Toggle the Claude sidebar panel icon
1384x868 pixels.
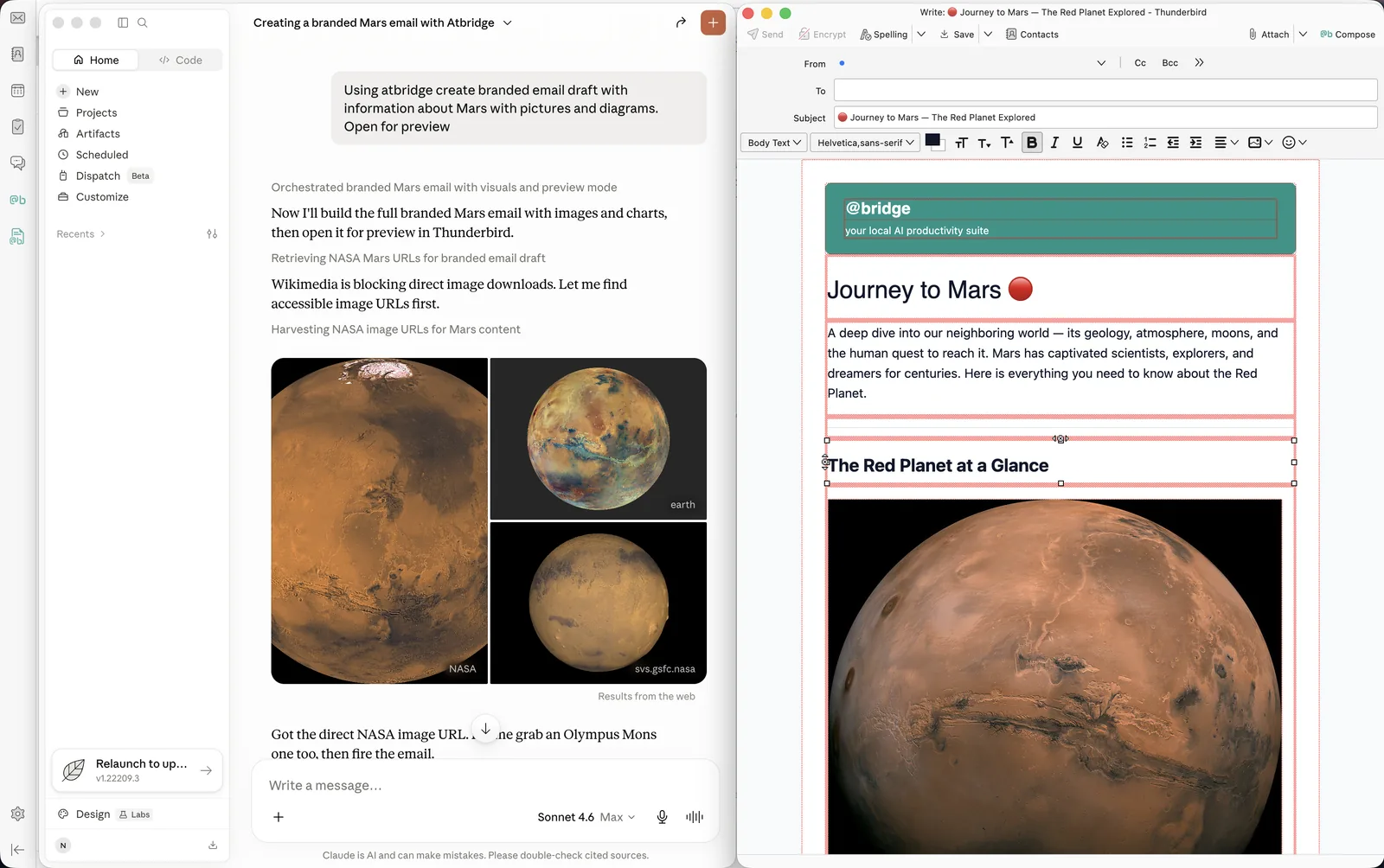coord(123,22)
